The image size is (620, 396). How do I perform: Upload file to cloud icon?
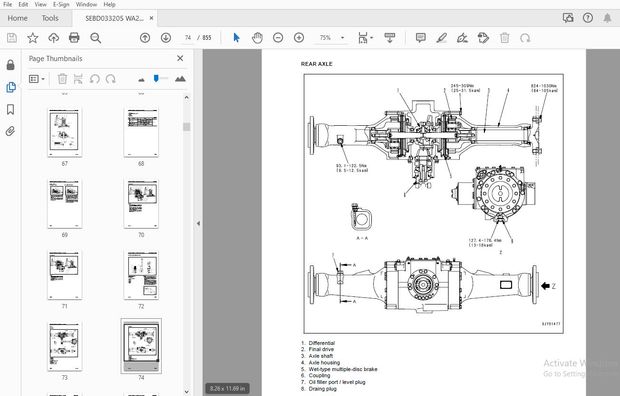[53, 38]
